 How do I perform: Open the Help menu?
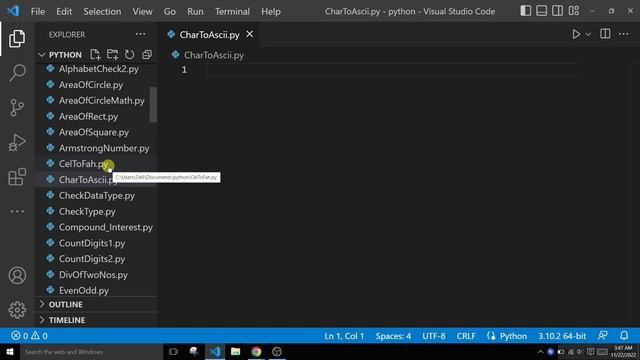(271, 11)
